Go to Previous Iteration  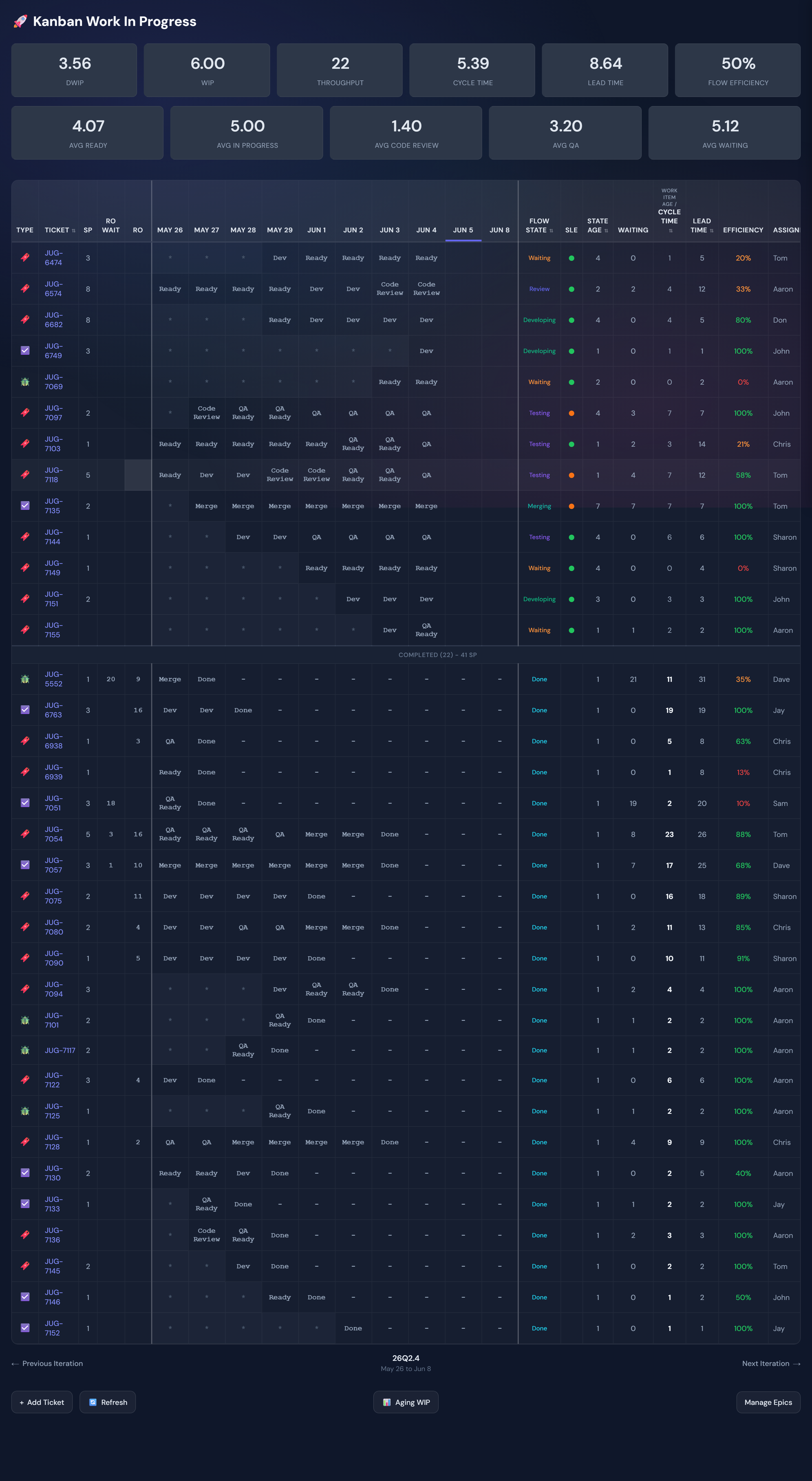[47, 1363]
